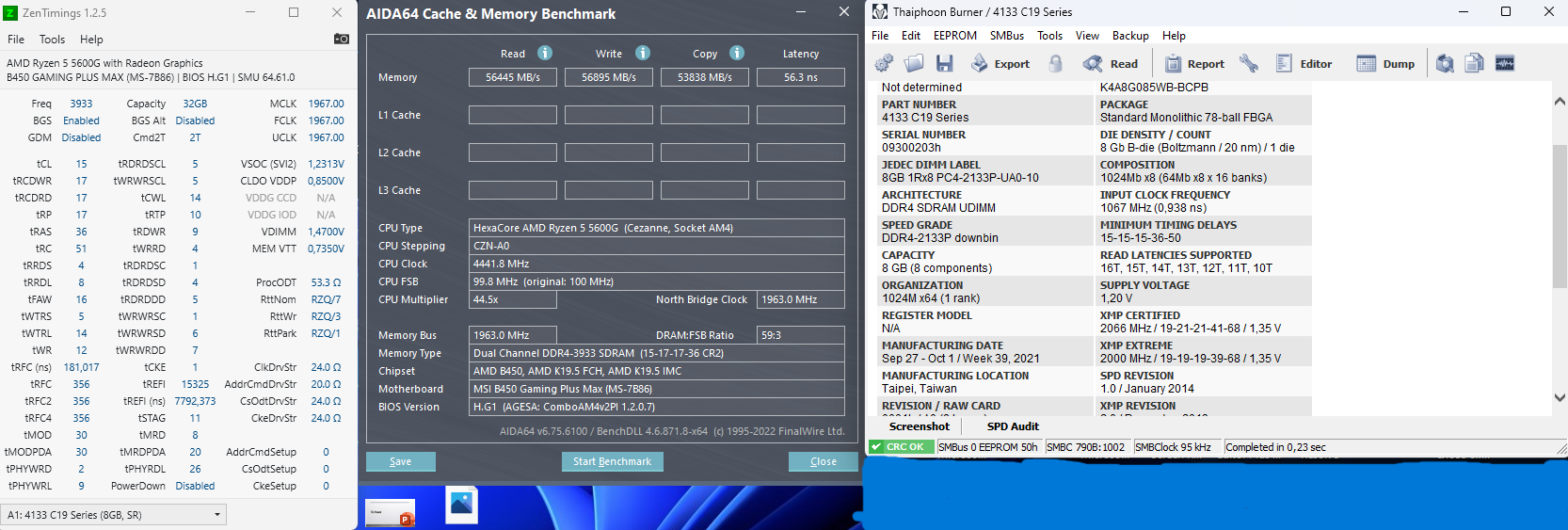Open the EEPROM menu

click(x=955, y=36)
